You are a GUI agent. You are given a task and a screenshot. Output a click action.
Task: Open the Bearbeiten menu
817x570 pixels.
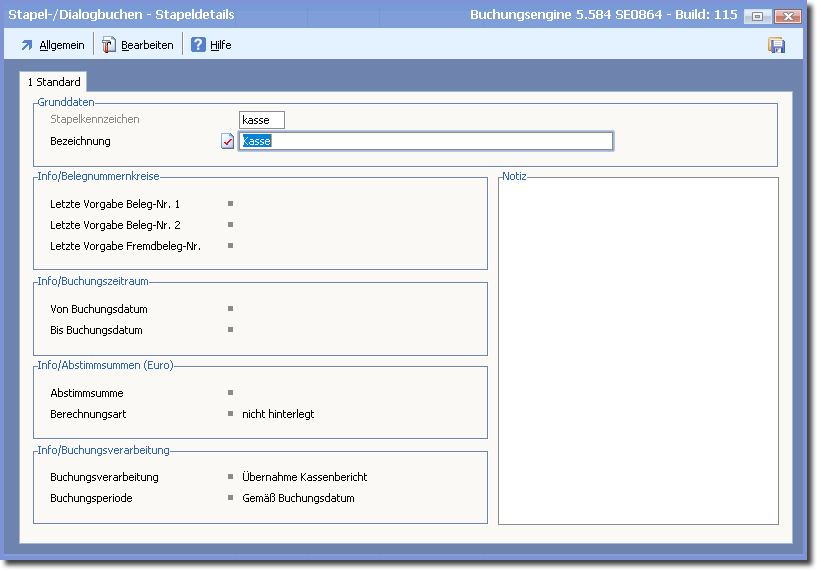coord(147,45)
